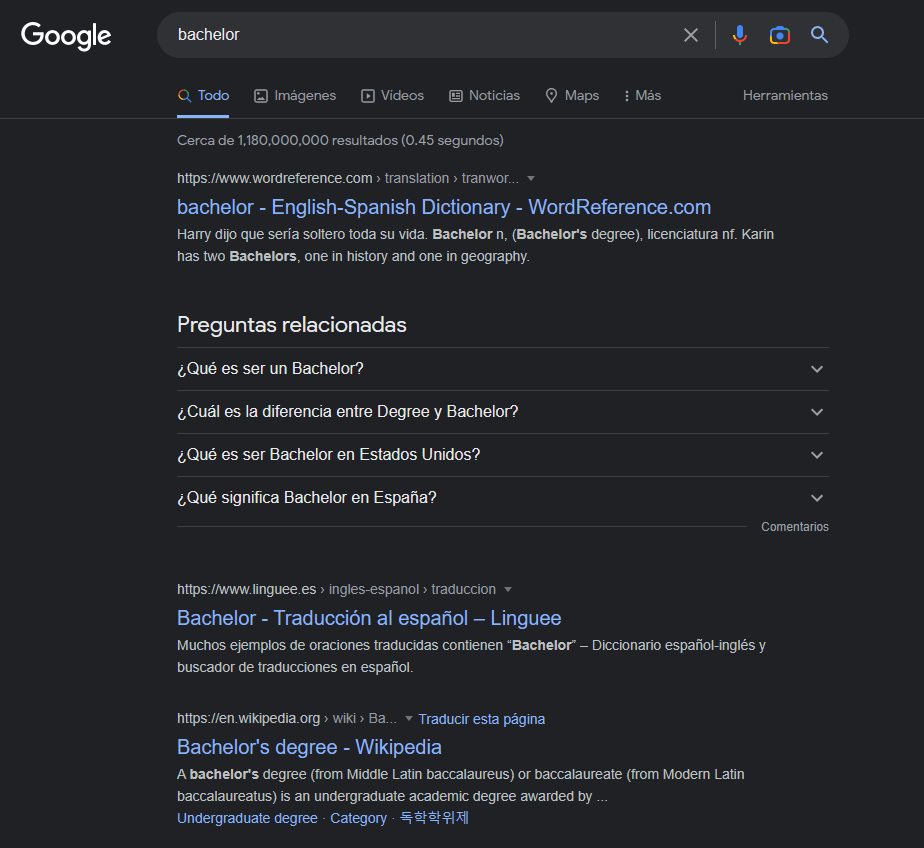Clear the search box with X icon
This screenshot has height=848, width=924.
tap(691, 35)
